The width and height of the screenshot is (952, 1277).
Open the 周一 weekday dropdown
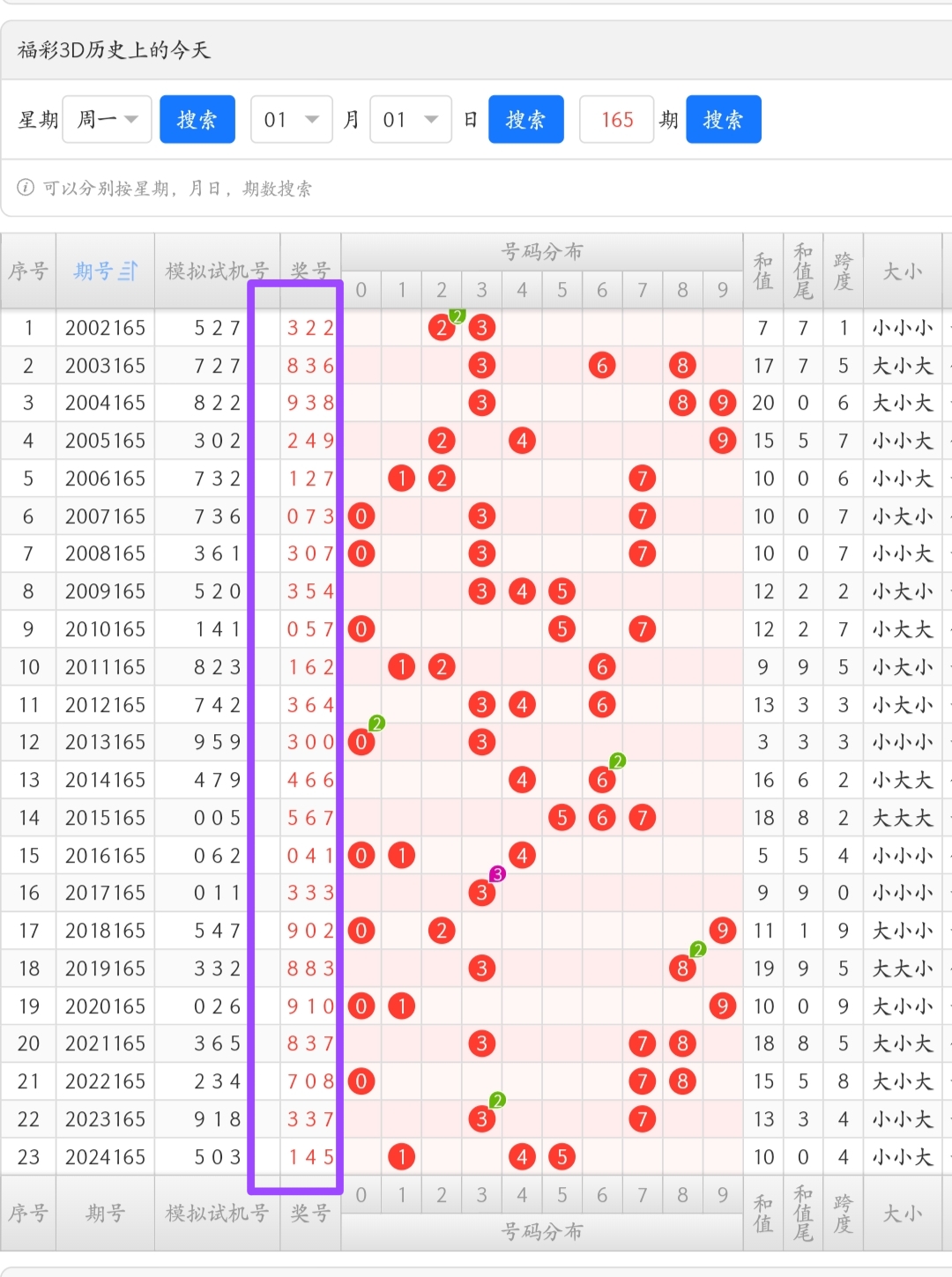click(108, 119)
